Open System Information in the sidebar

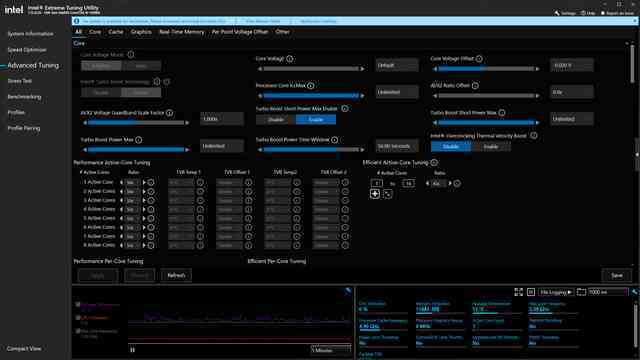click(x=30, y=34)
